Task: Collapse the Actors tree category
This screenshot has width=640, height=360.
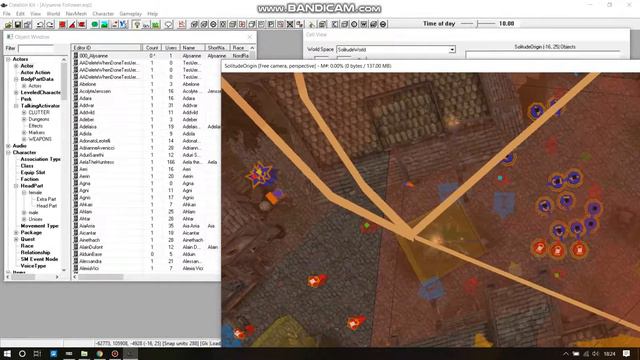Action: pyautogui.click(x=9, y=59)
